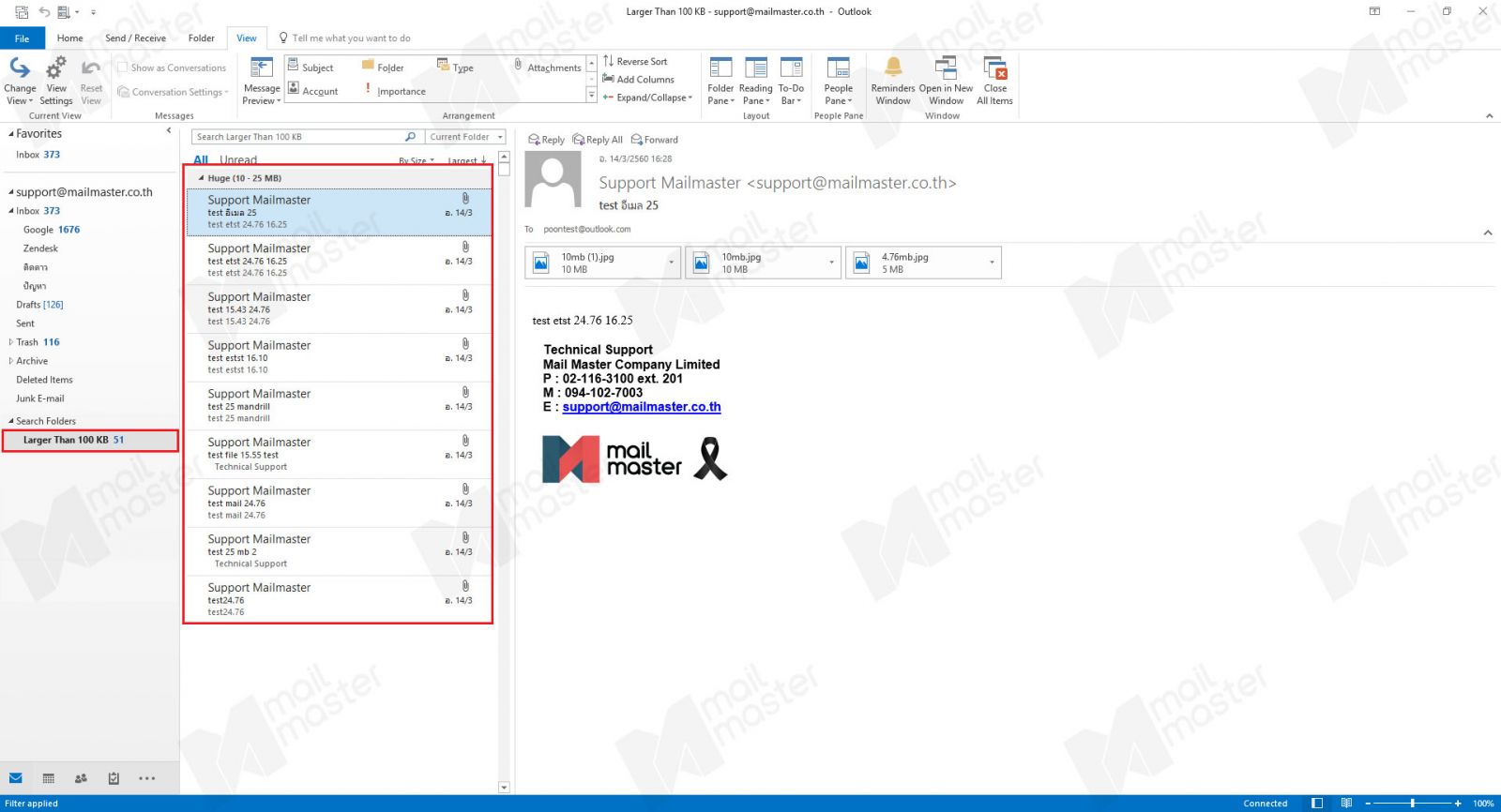The width and height of the screenshot is (1501, 812).
Task: Click the Undo icon in quick access toolbar
Action: [x=43, y=11]
